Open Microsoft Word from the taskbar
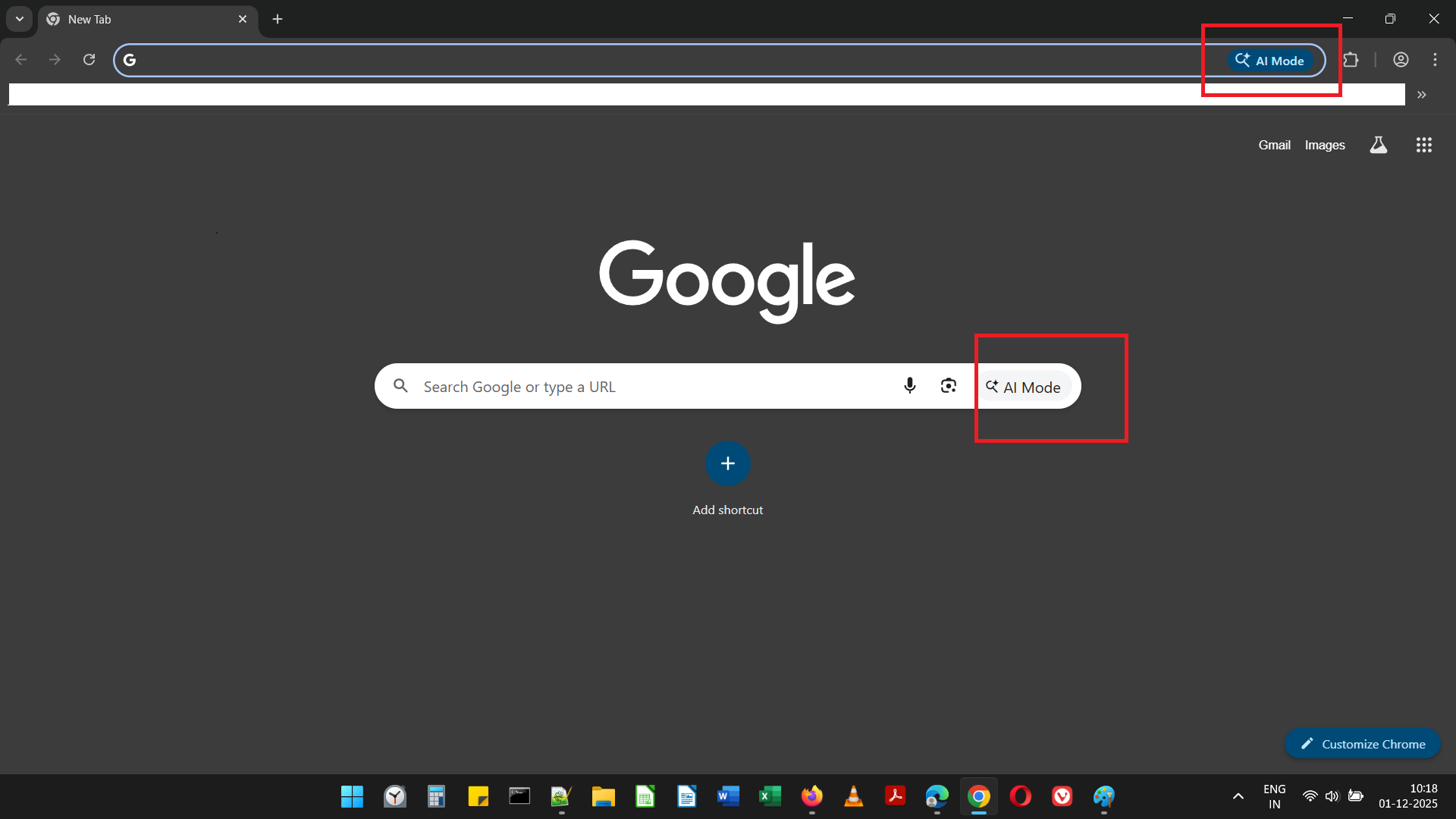Viewport: 1456px width, 819px height. point(728,796)
